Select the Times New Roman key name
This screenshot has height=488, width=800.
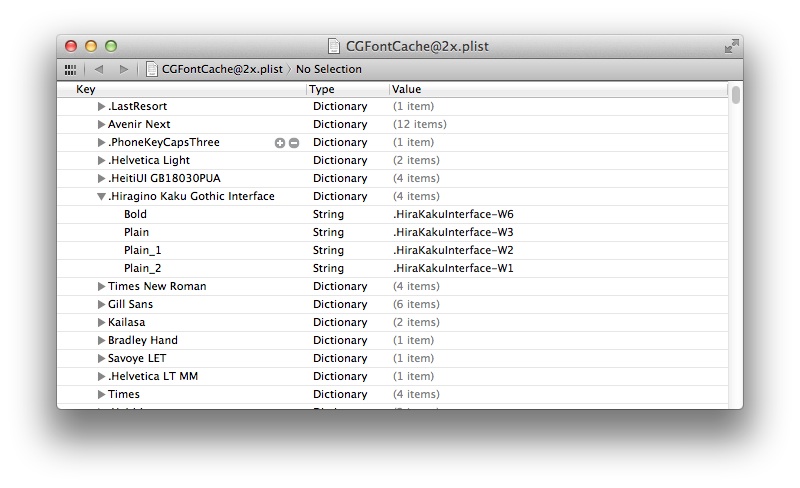click(x=157, y=286)
